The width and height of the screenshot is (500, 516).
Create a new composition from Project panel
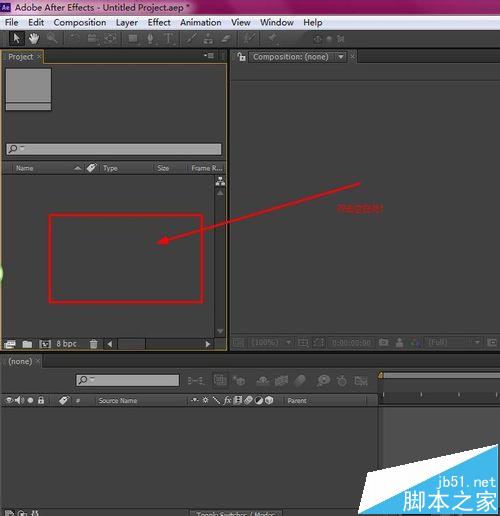45,344
